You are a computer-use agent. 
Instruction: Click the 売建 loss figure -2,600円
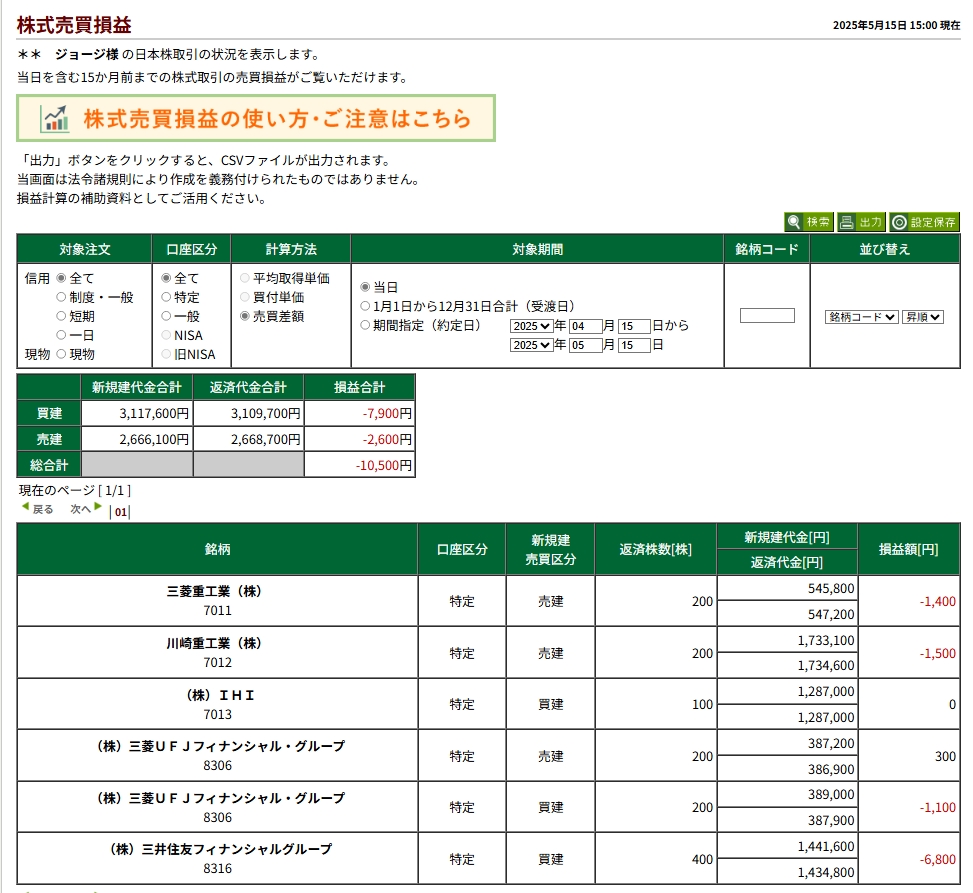(x=387, y=439)
